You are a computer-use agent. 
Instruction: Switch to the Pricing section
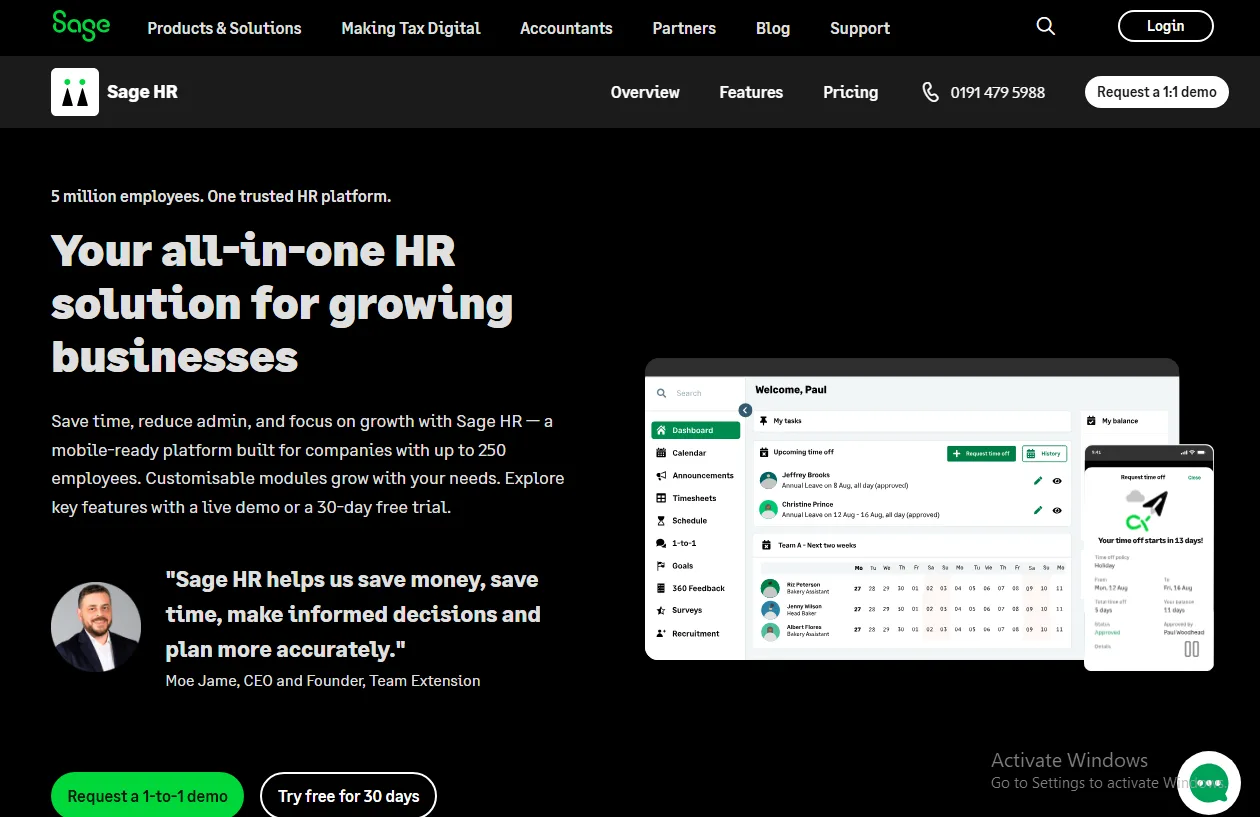tap(850, 92)
